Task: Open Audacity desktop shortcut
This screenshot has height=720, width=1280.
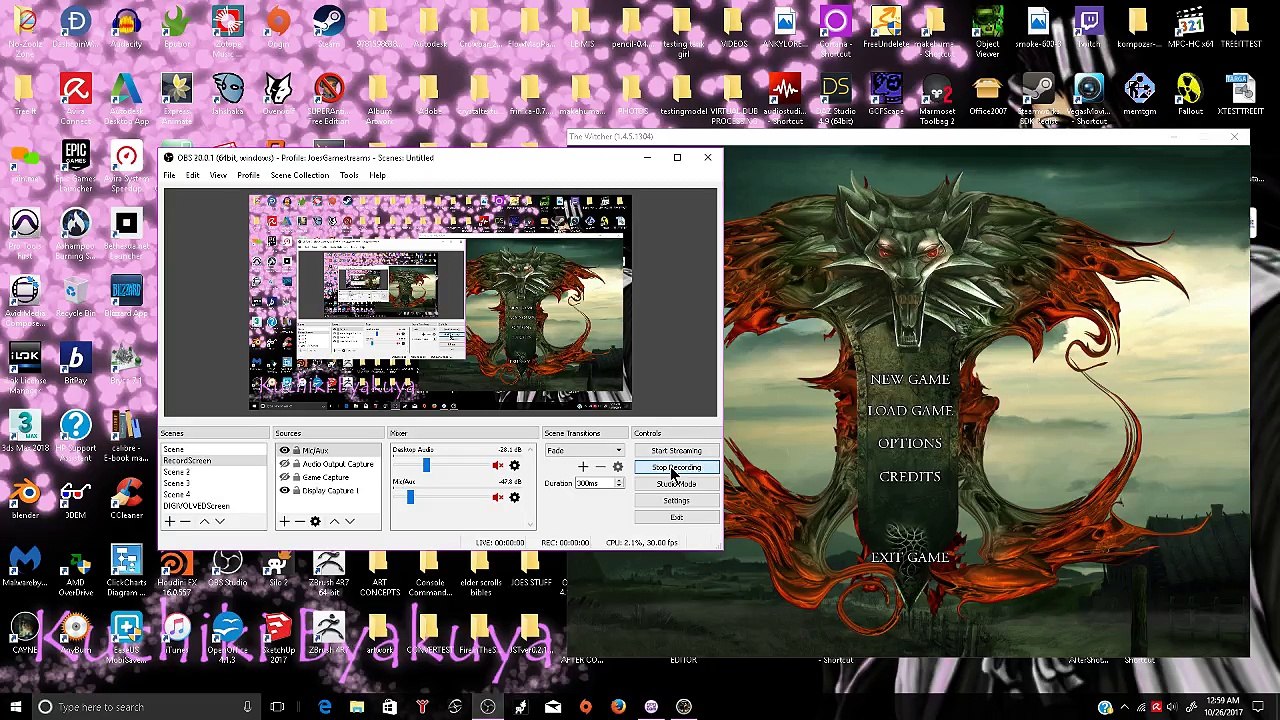Action: 126,28
